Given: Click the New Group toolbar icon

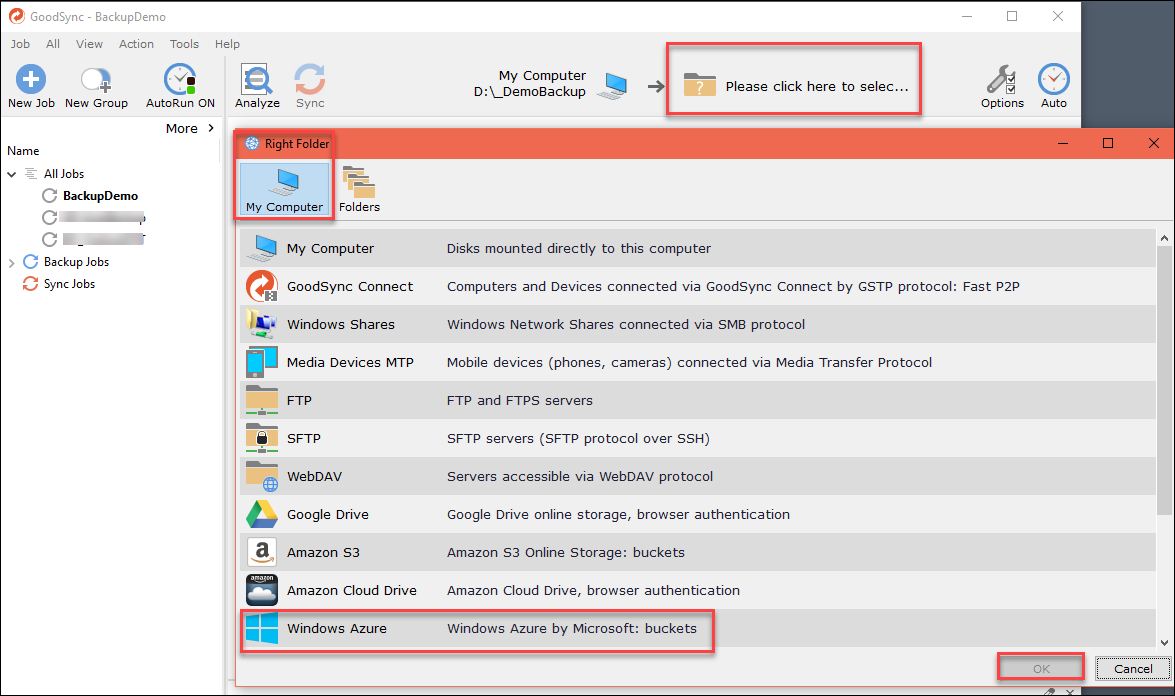Looking at the screenshot, I should [x=96, y=79].
